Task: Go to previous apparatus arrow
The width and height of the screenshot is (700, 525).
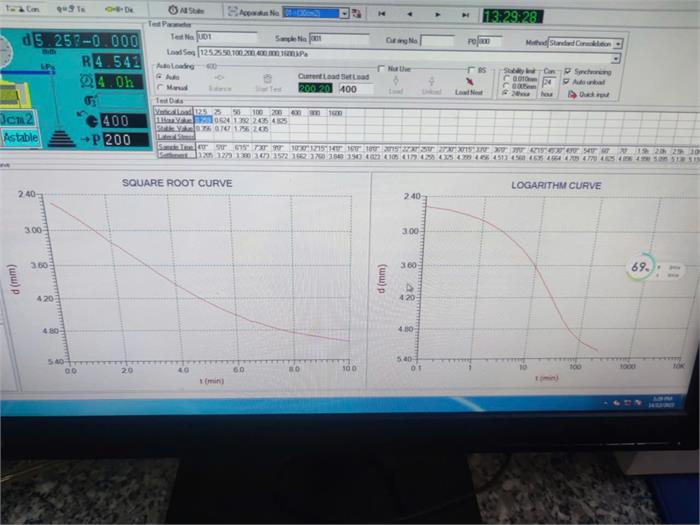Action: [409, 15]
